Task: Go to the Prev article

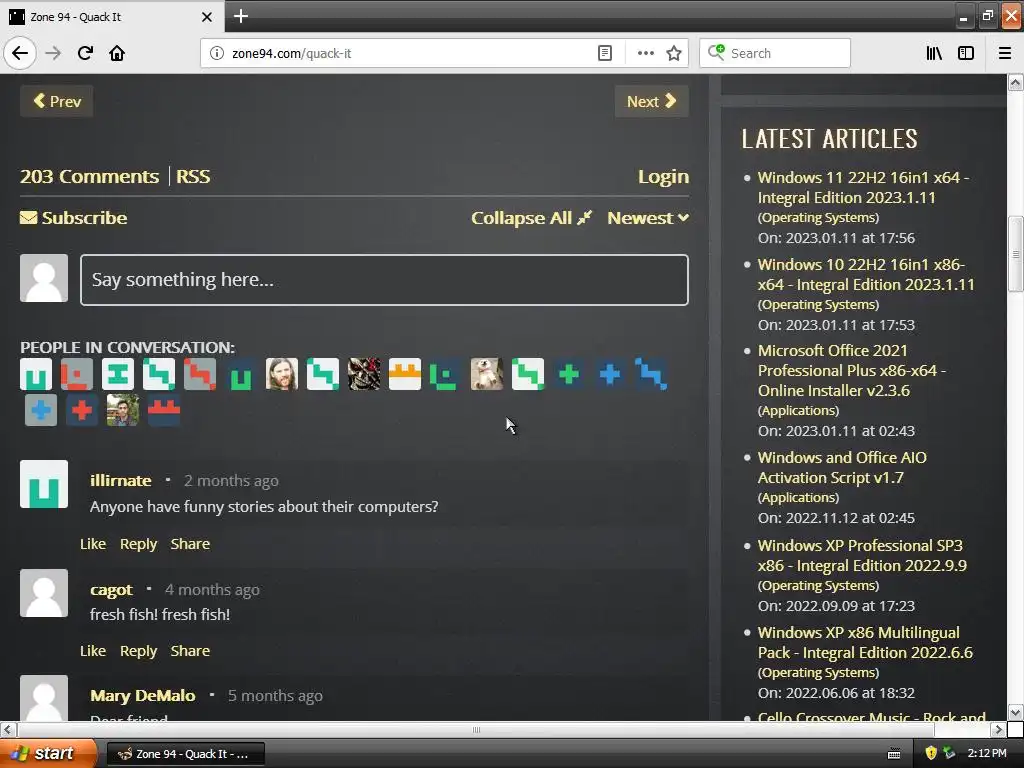Action: point(57,101)
